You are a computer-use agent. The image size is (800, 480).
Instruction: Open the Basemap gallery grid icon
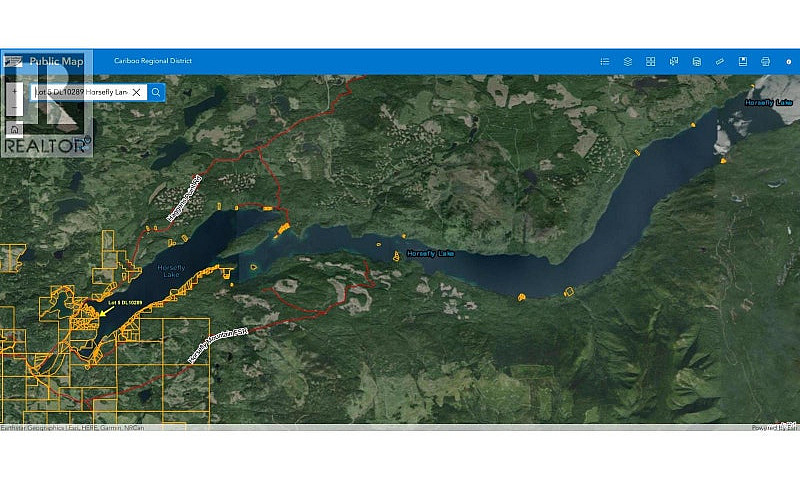(651, 62)
